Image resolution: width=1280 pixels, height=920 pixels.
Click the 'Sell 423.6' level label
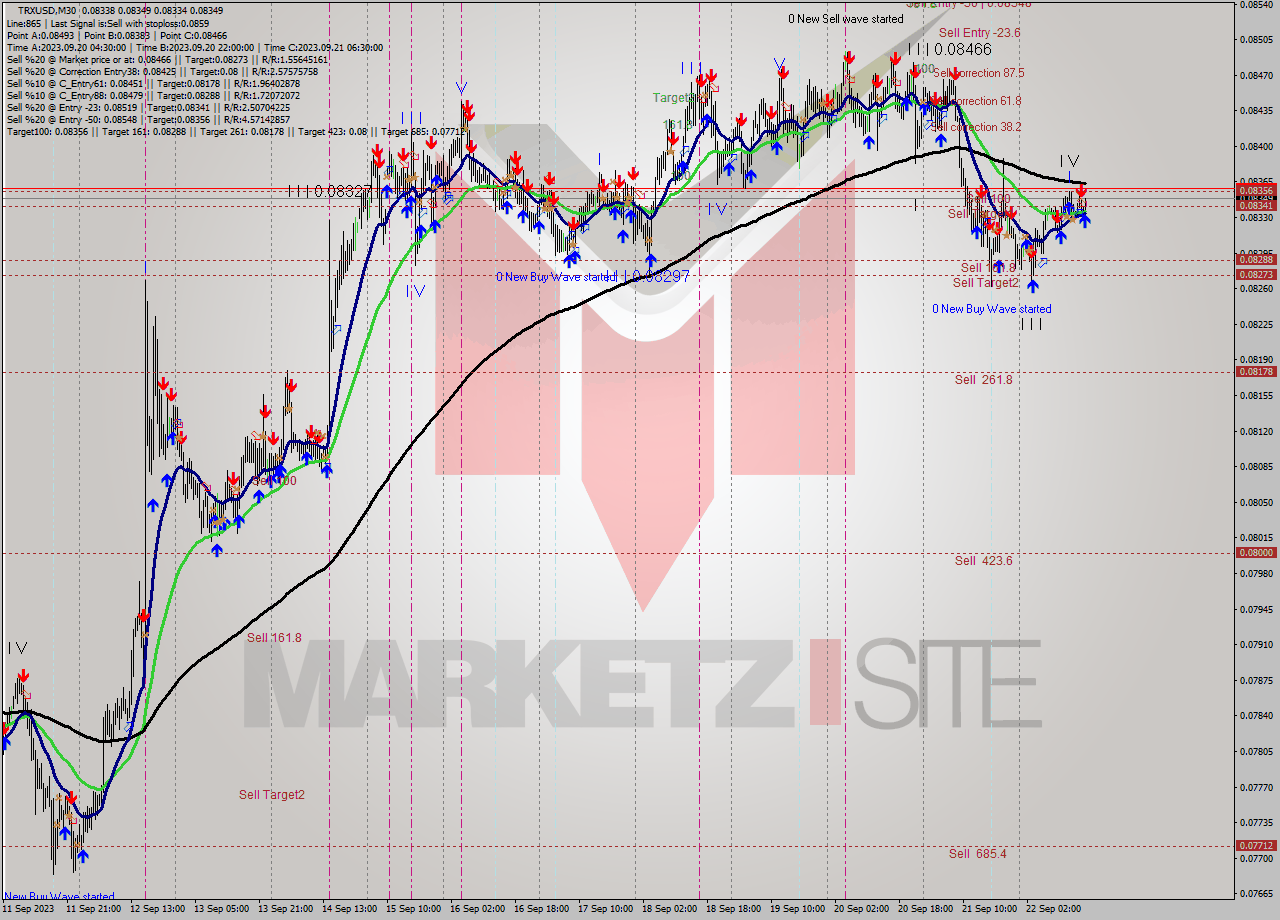click(x=983, y=561)
